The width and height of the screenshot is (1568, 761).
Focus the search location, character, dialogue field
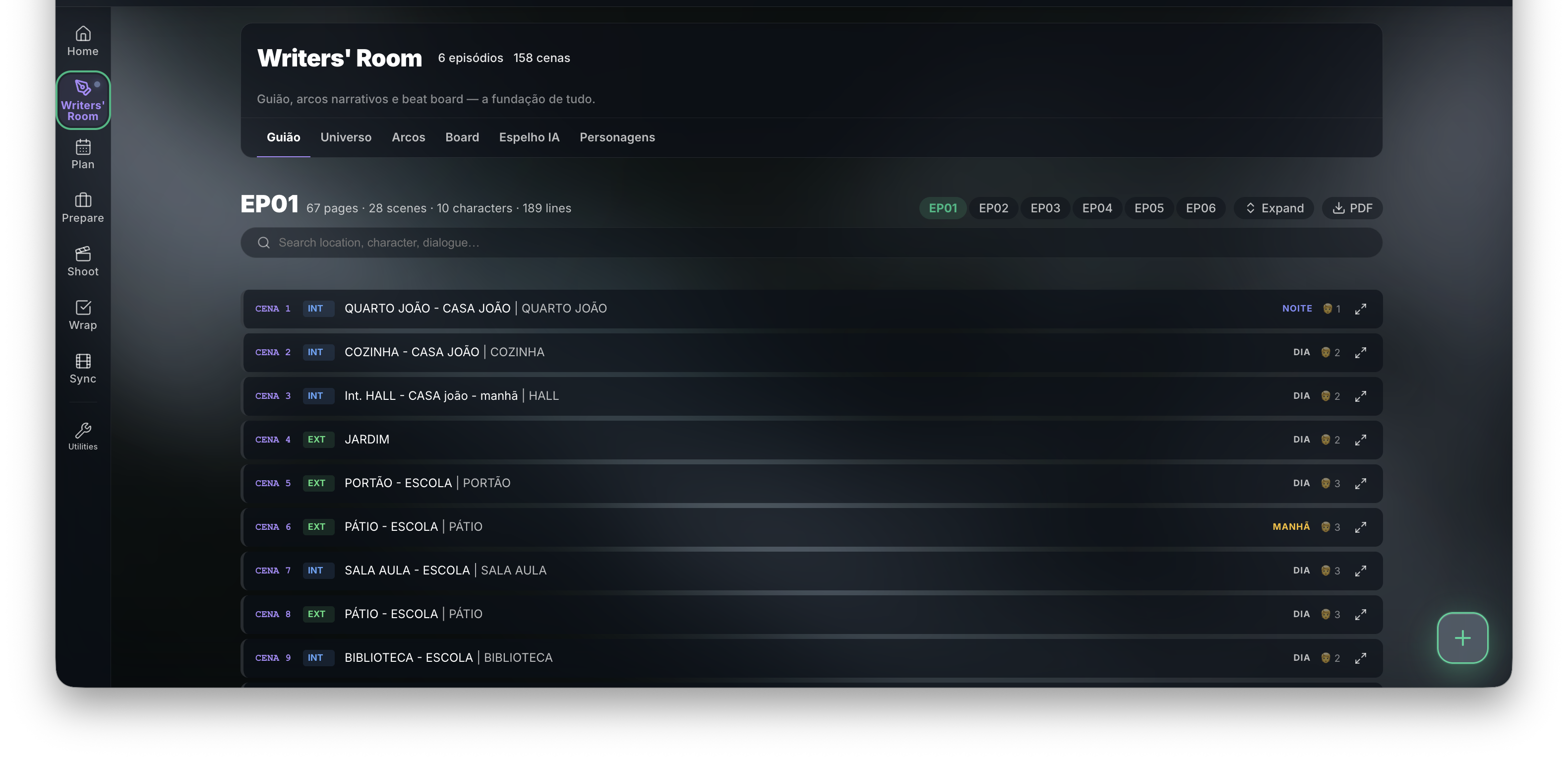coord(811,243)
